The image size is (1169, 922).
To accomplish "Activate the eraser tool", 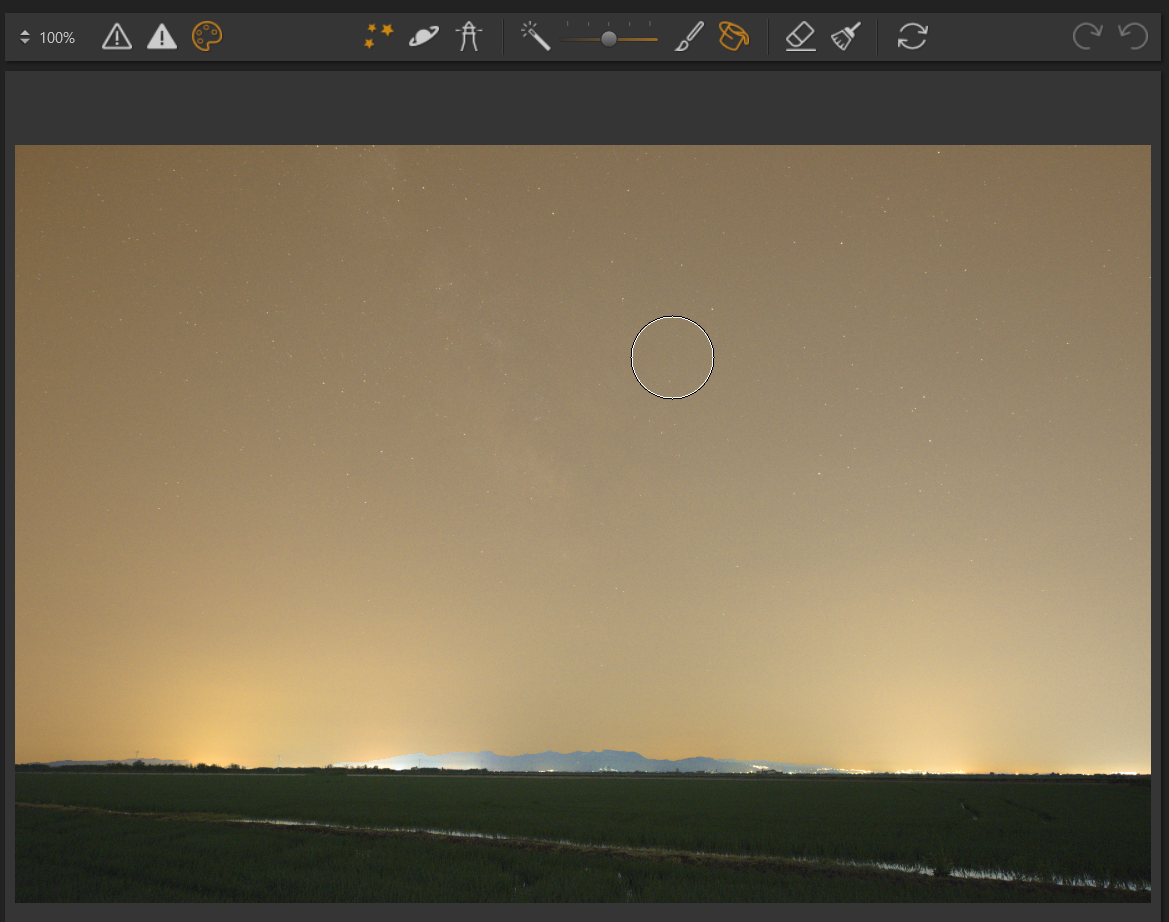I will click(801, 36).
